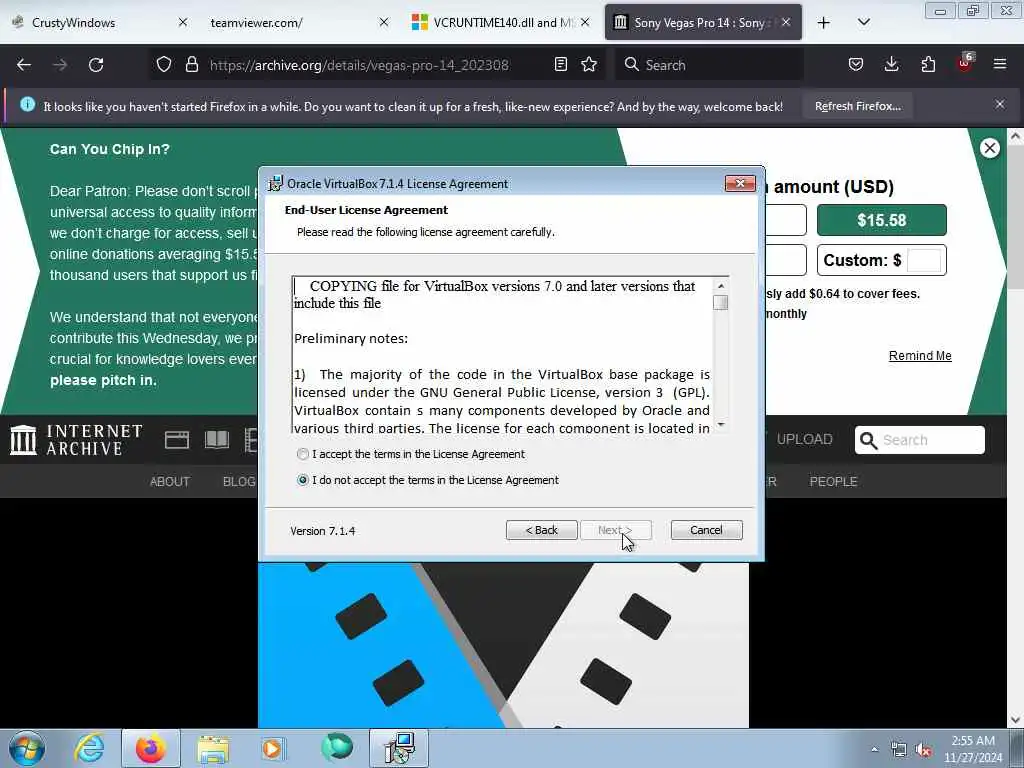Screen dimensions: 1024x768
Task: Click the Custom donation amount field
Action: (924, 260)
